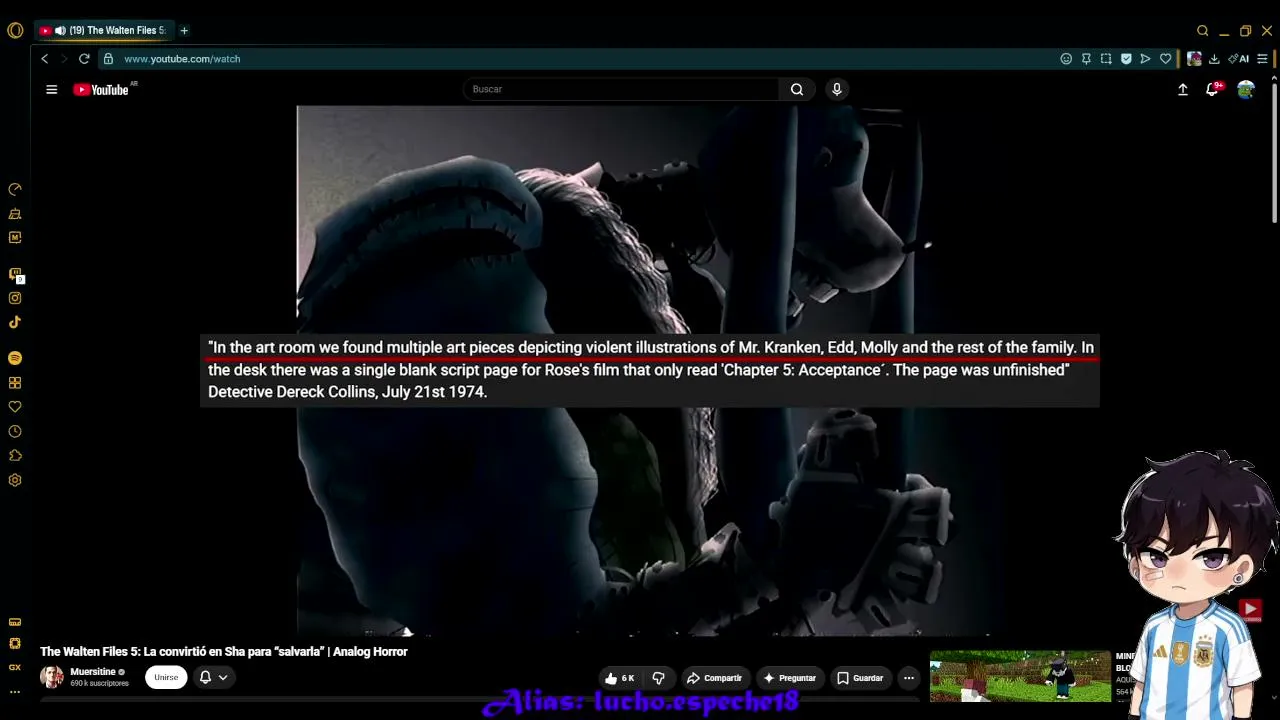Start voice search with the microphone
The width and height of the screenshot is (1280, 720).
click(837, 89)
